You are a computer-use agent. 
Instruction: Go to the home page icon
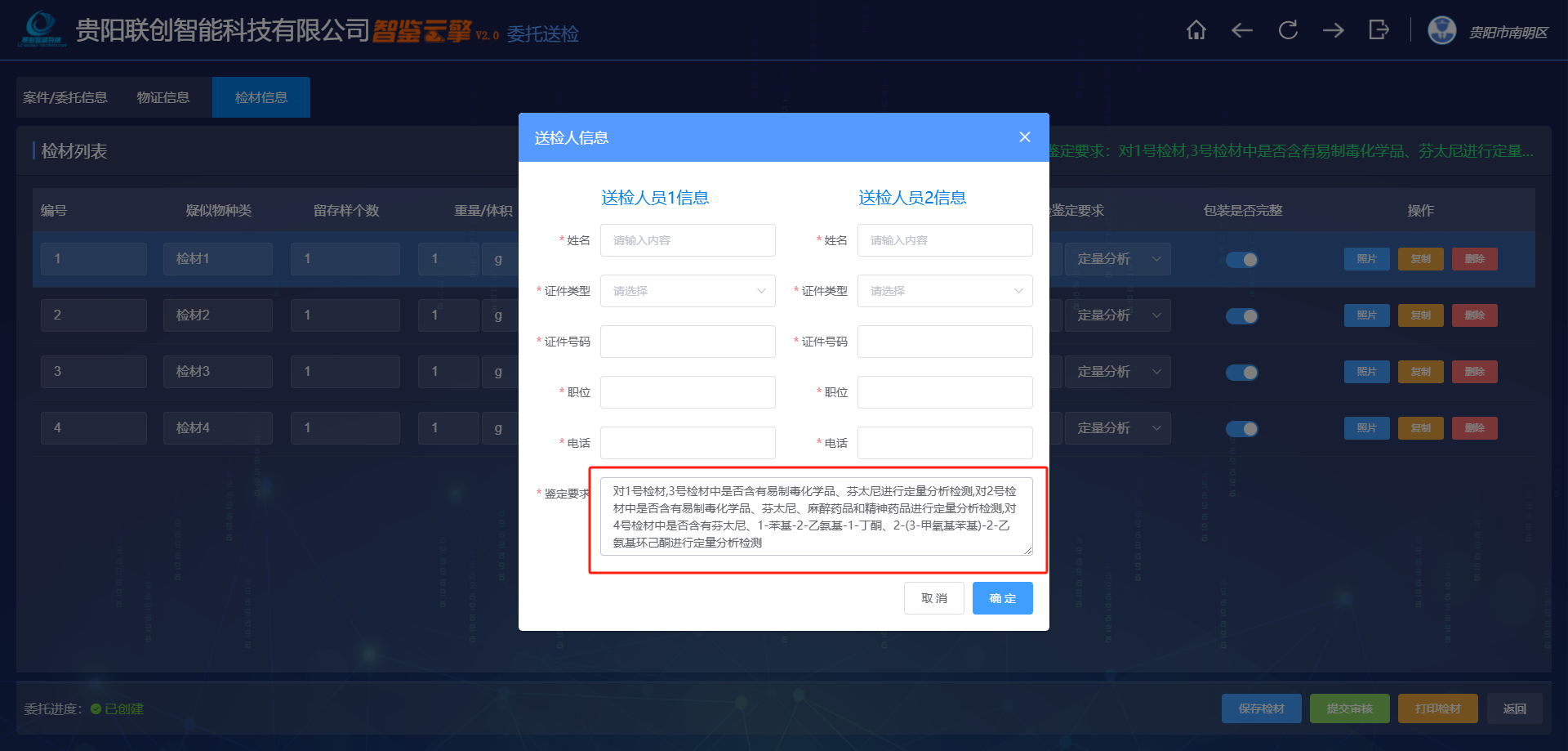(x=1196, y=30)
